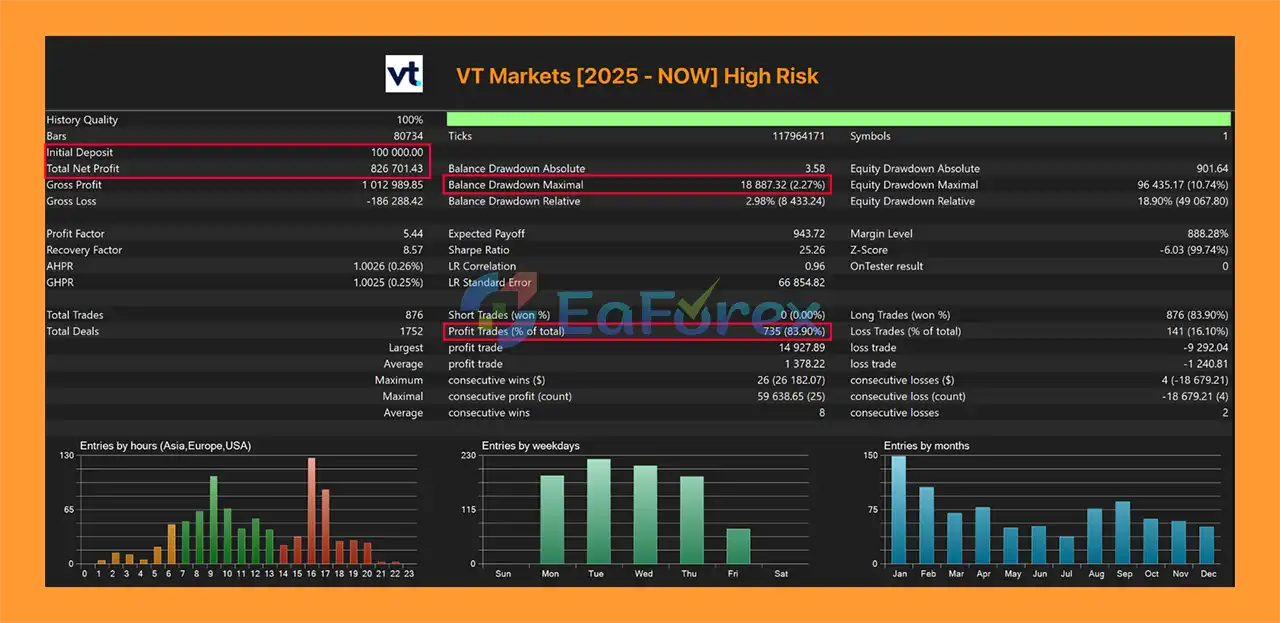Click the 'Entries by weekdays' chart title

pyautogui.click(x=530, y=446)
